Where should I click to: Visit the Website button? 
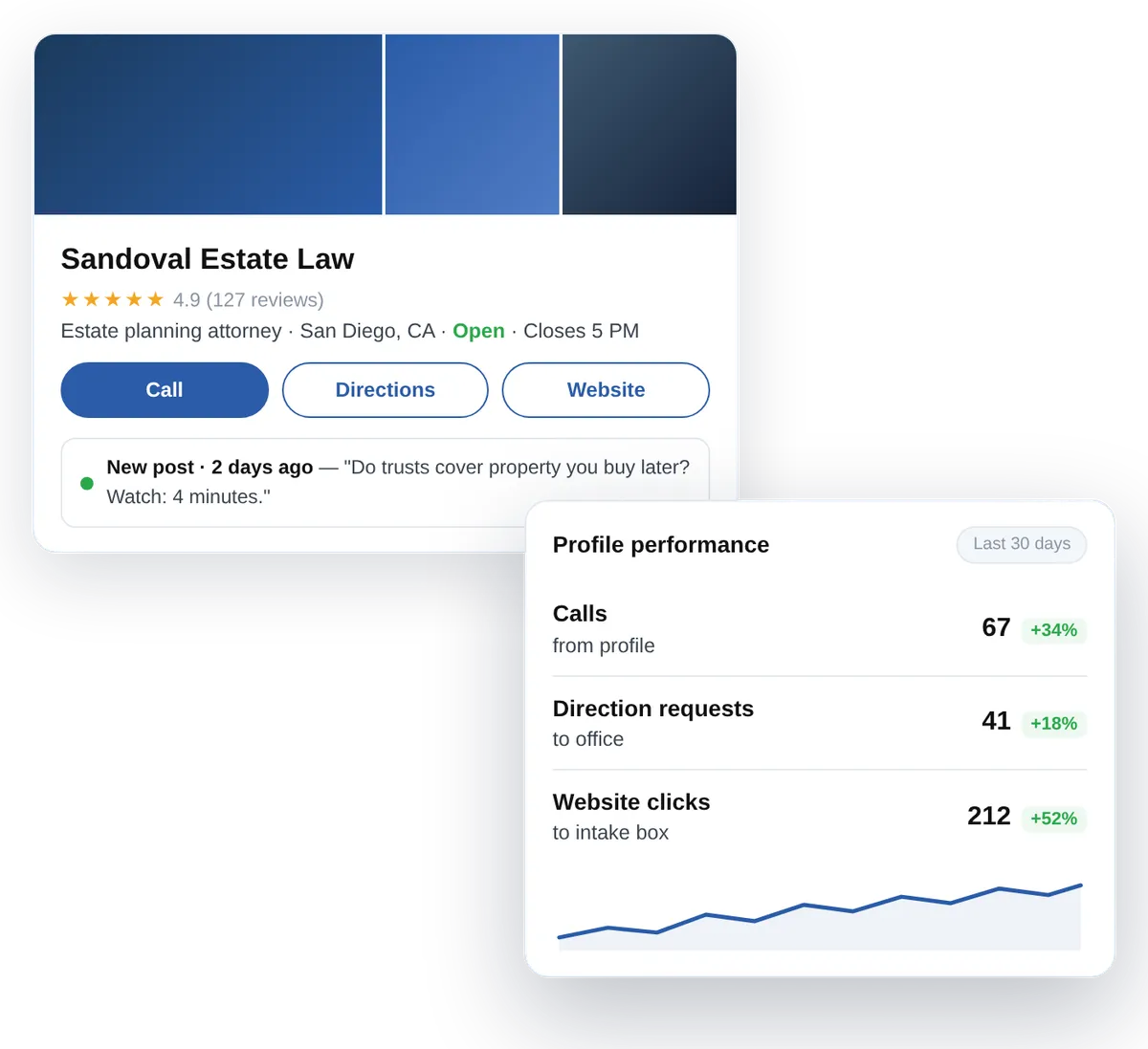click(x=606, y=390)
